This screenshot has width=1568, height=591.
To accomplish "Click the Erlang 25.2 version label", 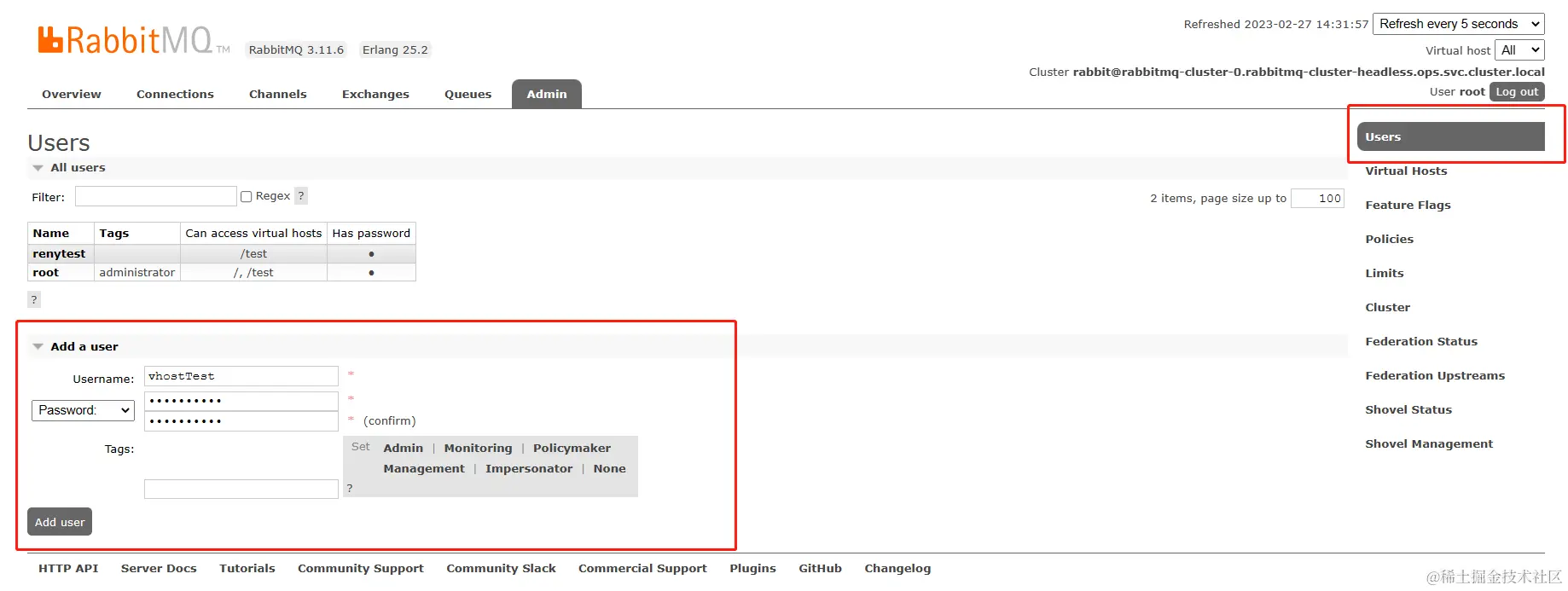I will 395,50.
